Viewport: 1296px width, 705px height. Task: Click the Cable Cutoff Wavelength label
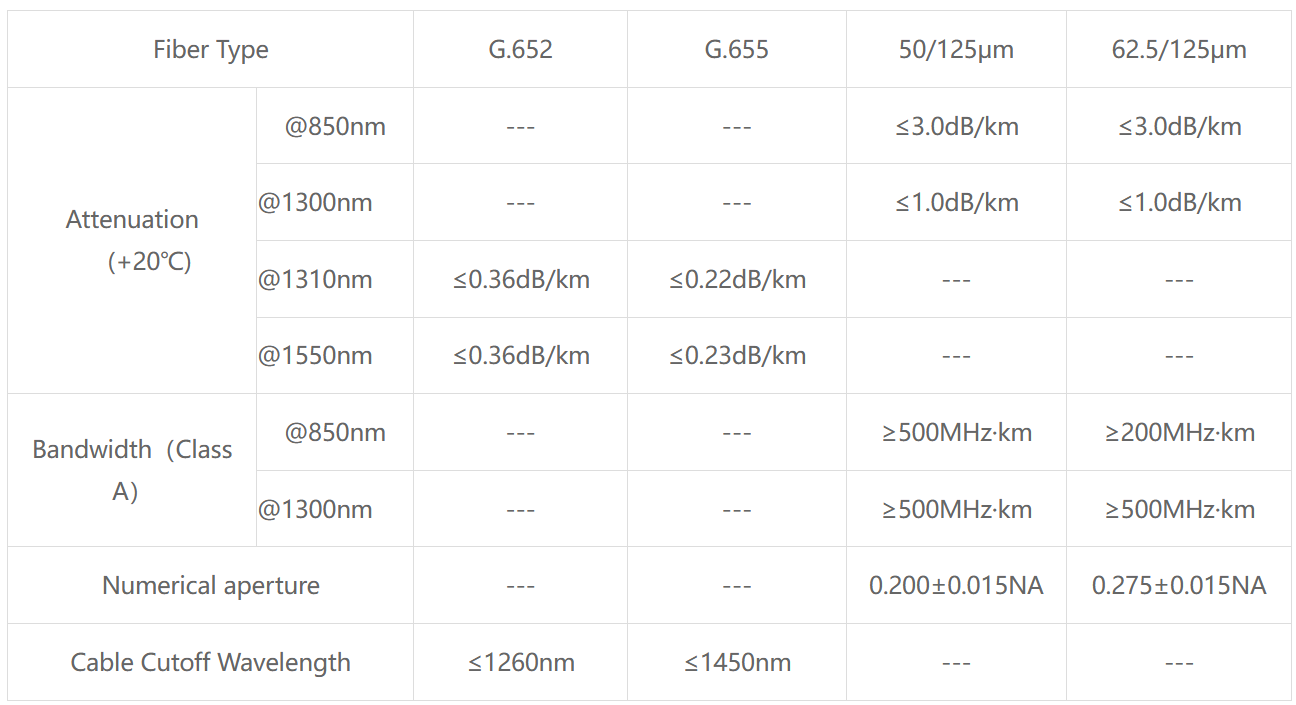[210, 662]
